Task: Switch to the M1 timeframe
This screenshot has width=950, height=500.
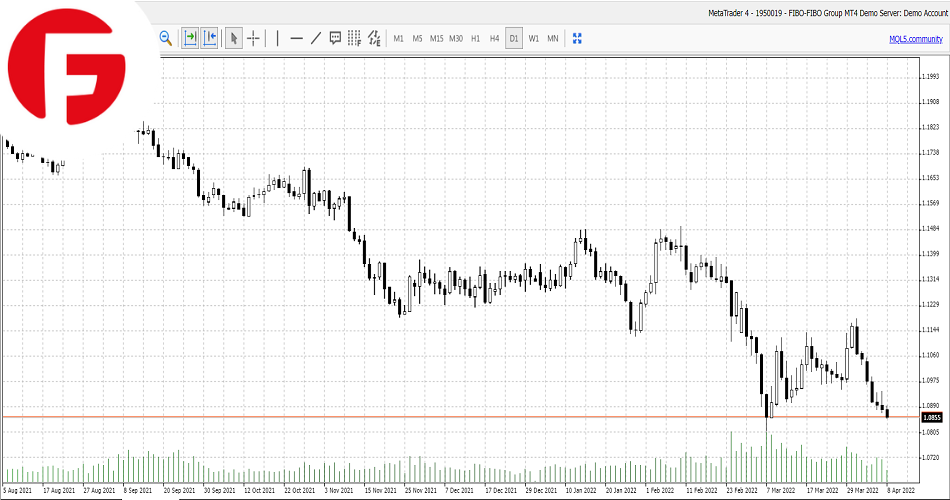Action: pos(398,38)
